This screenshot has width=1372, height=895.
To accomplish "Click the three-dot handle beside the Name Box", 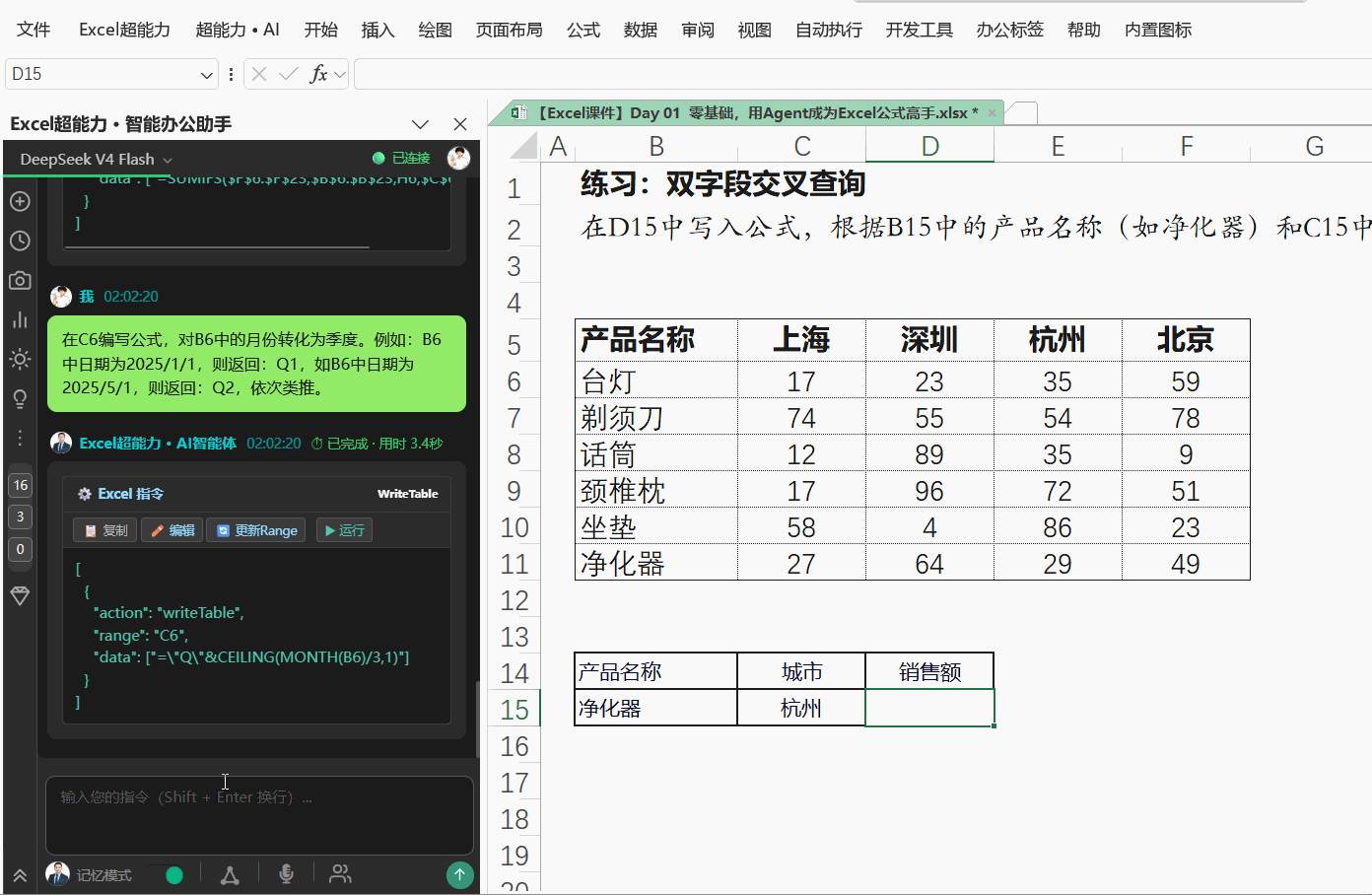I will [x=231, y=74].
